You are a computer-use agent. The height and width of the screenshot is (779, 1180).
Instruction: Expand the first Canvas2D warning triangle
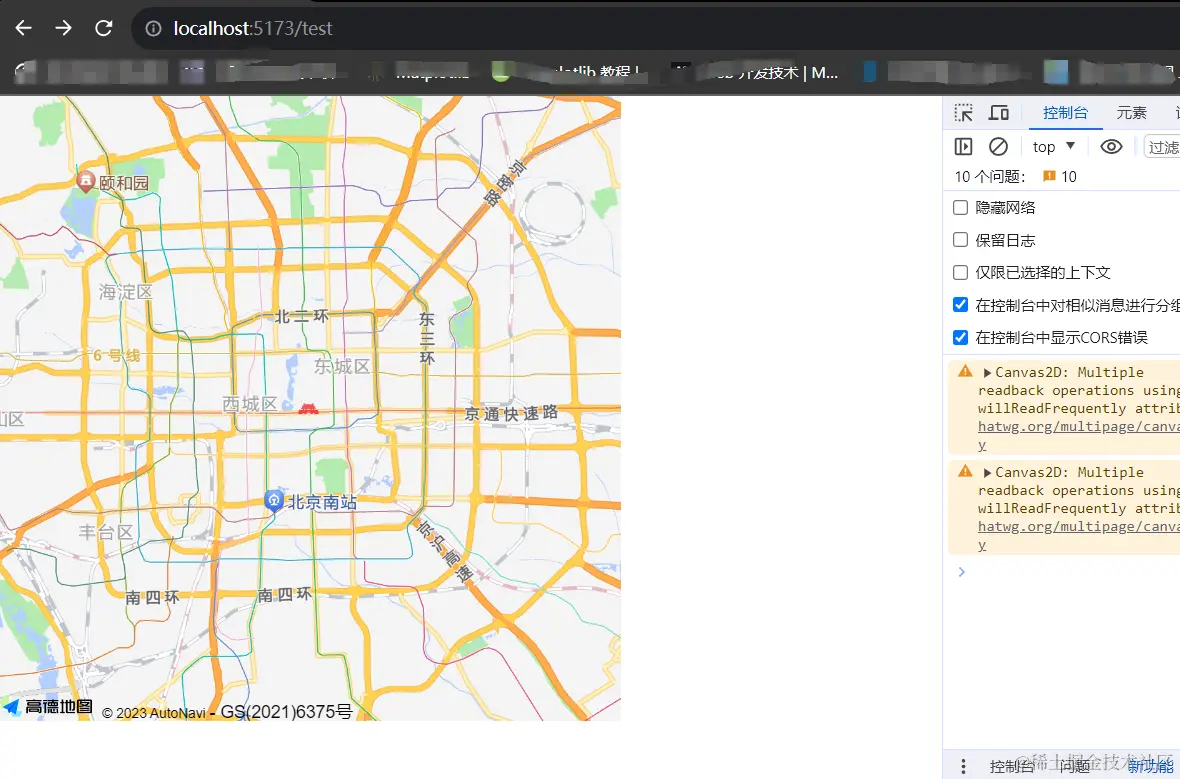point(987,373)
